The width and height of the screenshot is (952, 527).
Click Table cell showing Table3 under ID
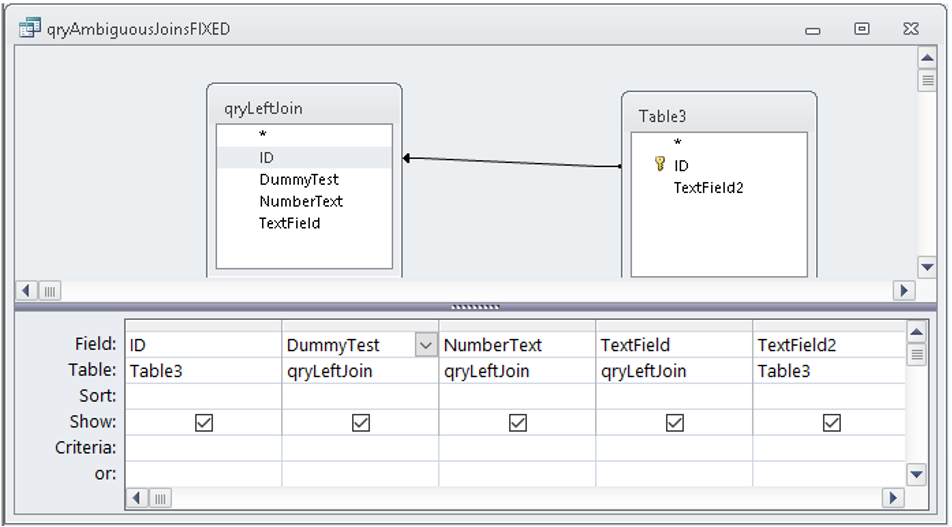click(x=203, y=371)
